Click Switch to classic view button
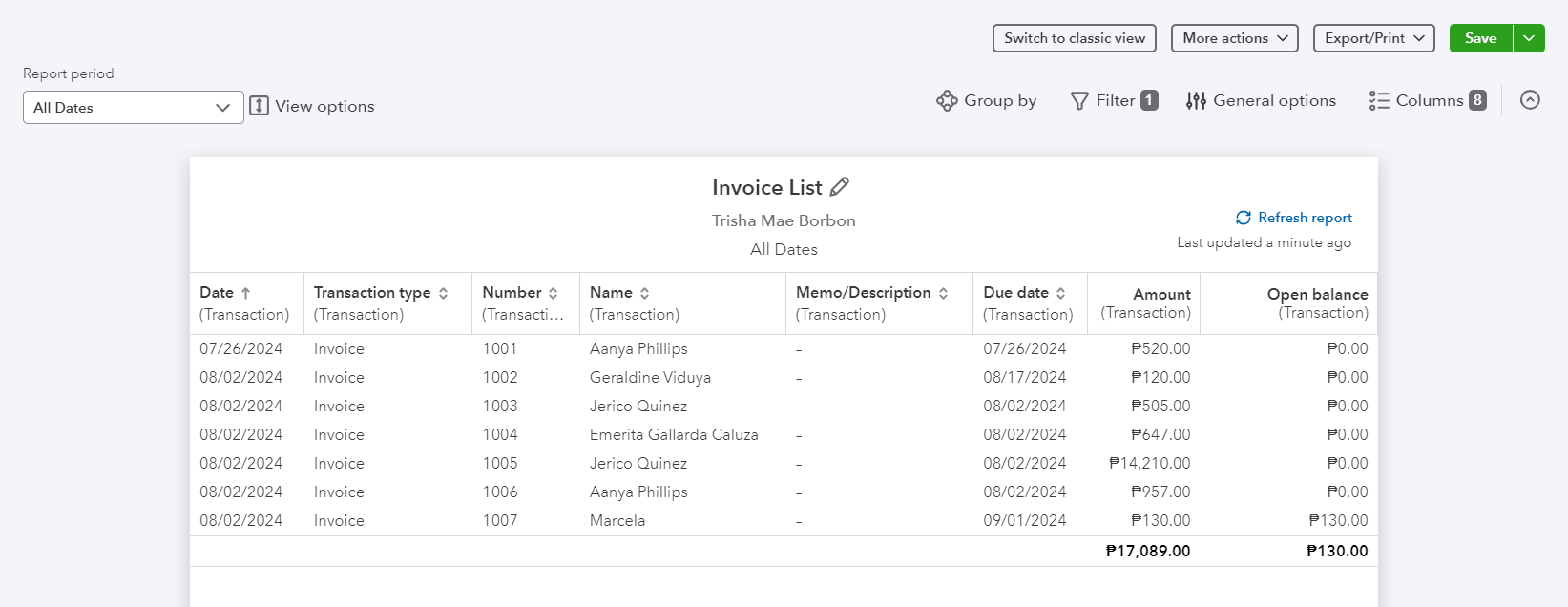The height and width of the screenshot is (607, 1568). coord(1074,38)
